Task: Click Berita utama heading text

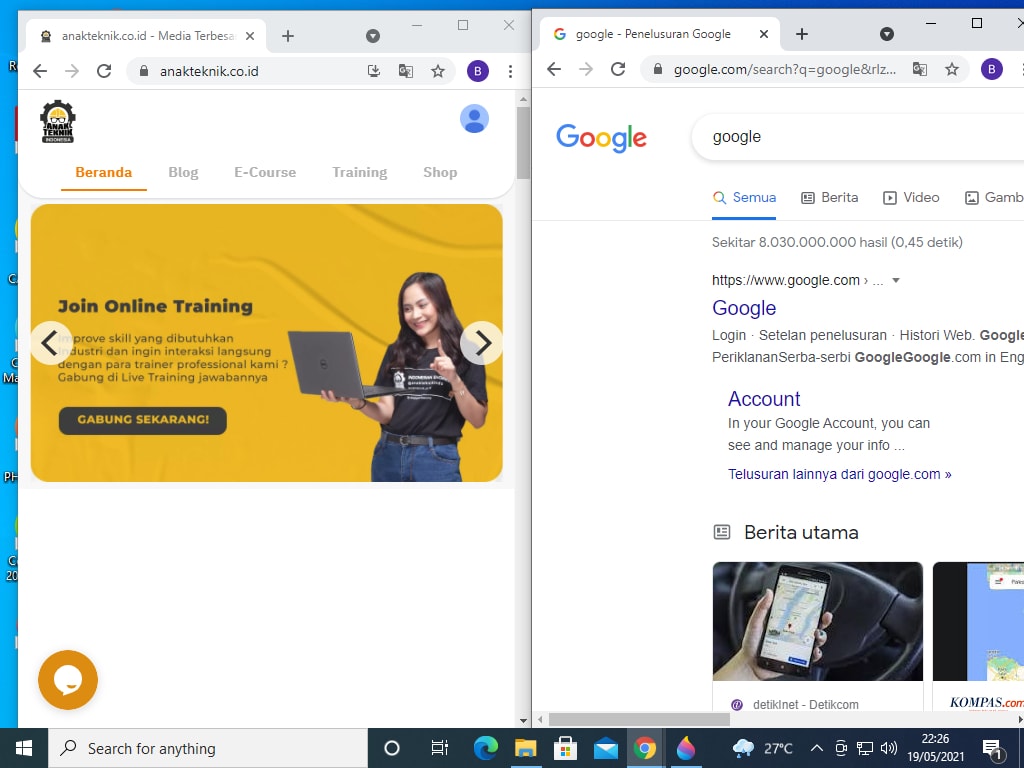Action: click(801, 532)
